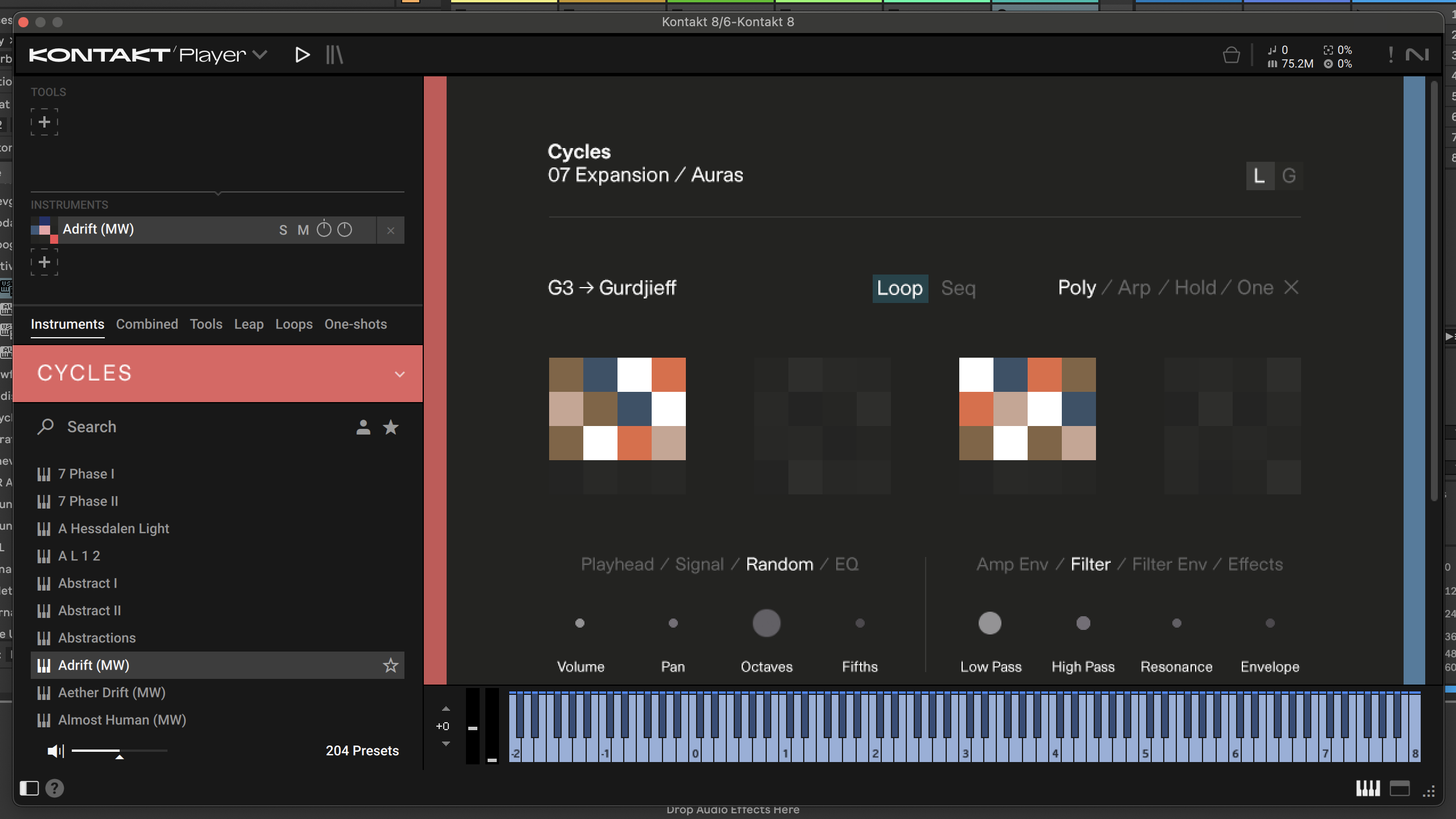Viewport: 1456px width, 819px height.
Task: Filter presets by user content icon
Action: tap(363, 427)
